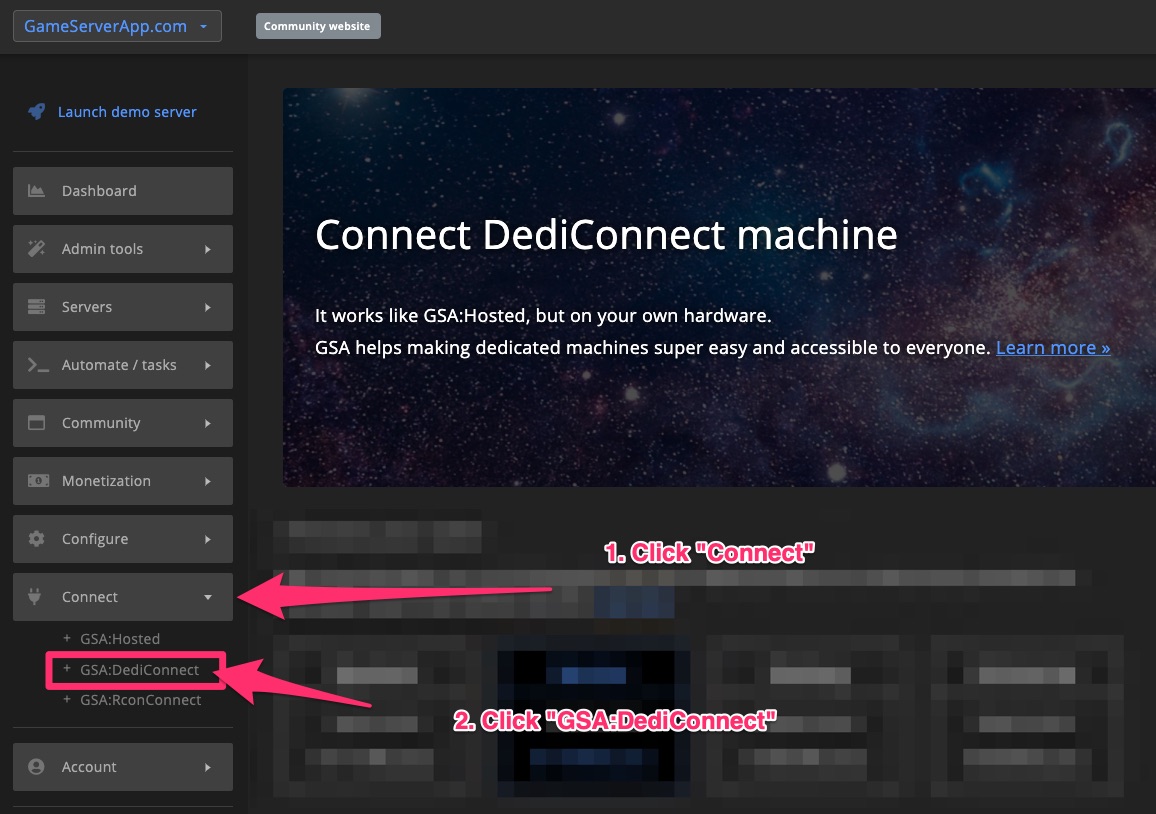This screenshot has height=814, width=1156.
Task: Open the Account menu label
Action: pos(89,767)
